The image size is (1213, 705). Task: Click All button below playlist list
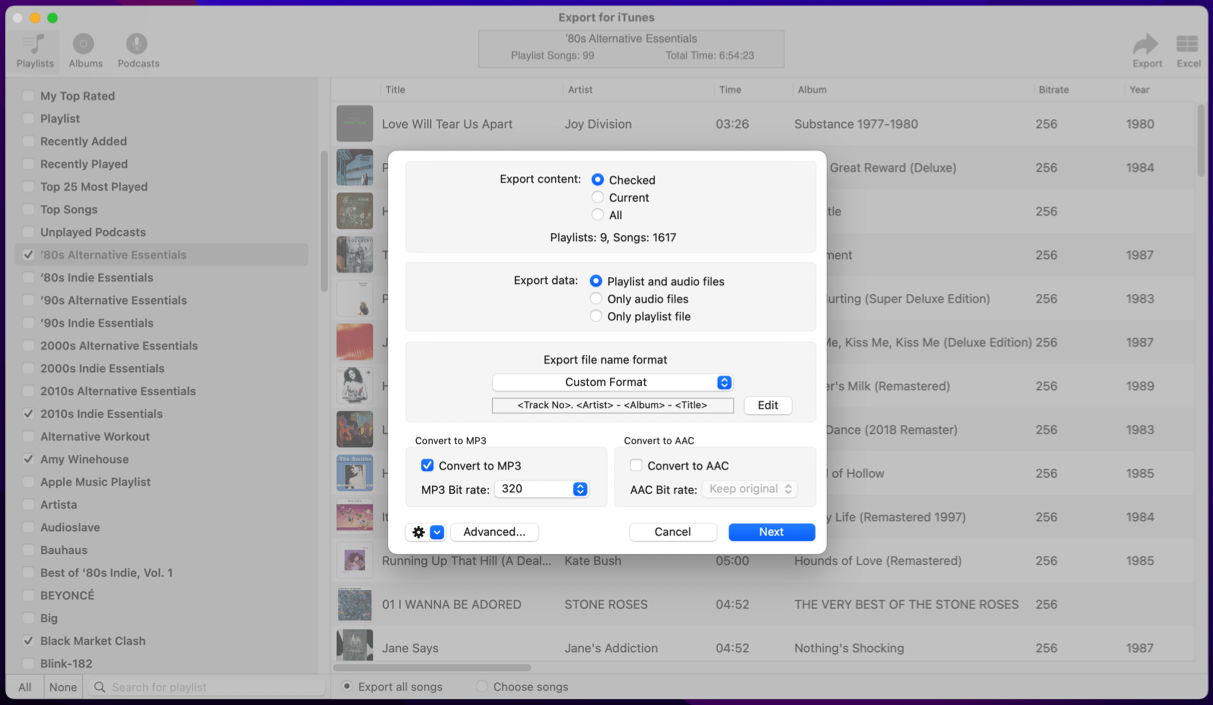(25, 687)
